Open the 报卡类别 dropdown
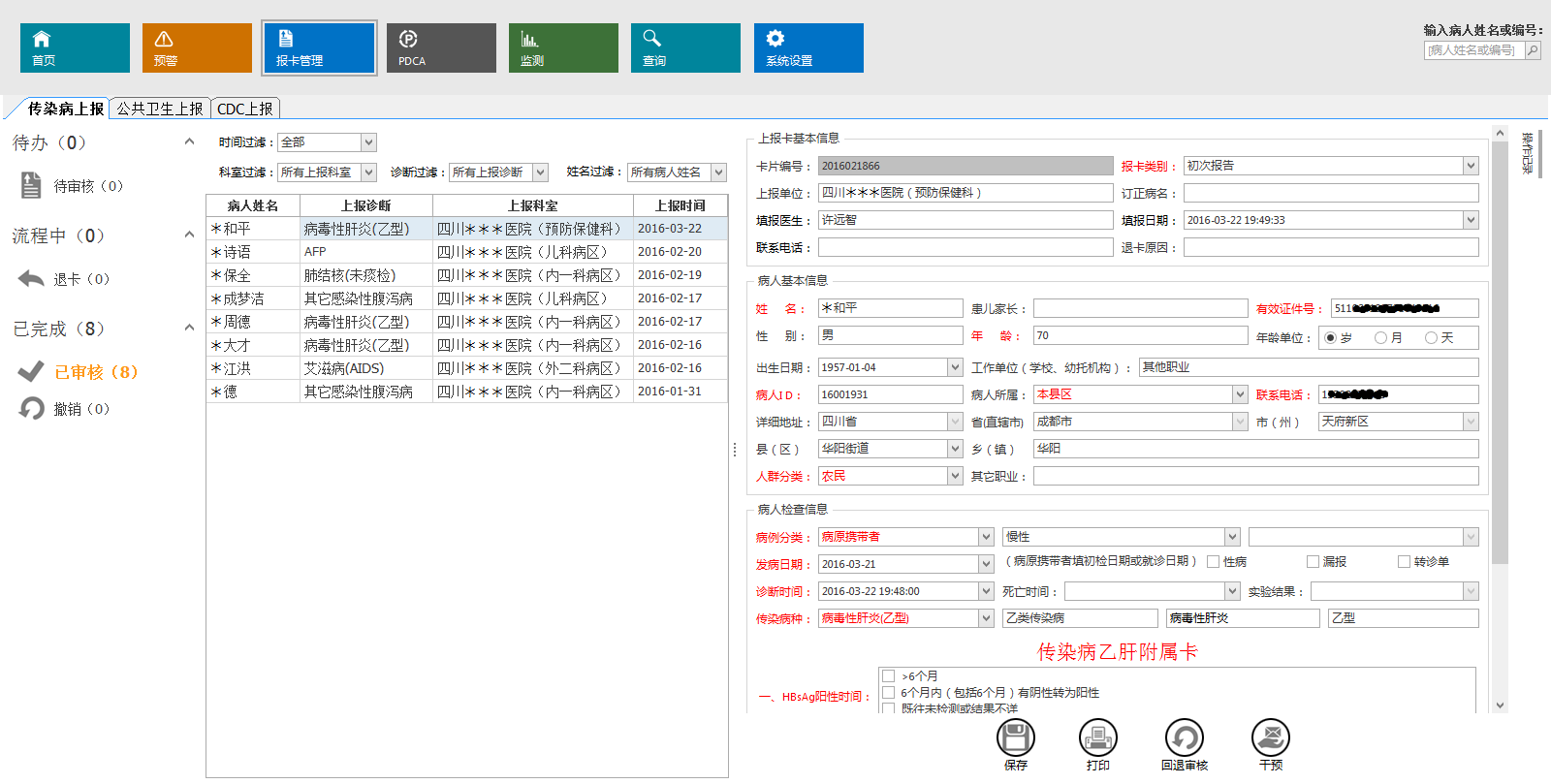The height and width of the screenshot is (784, 1551). (1471, 166)
